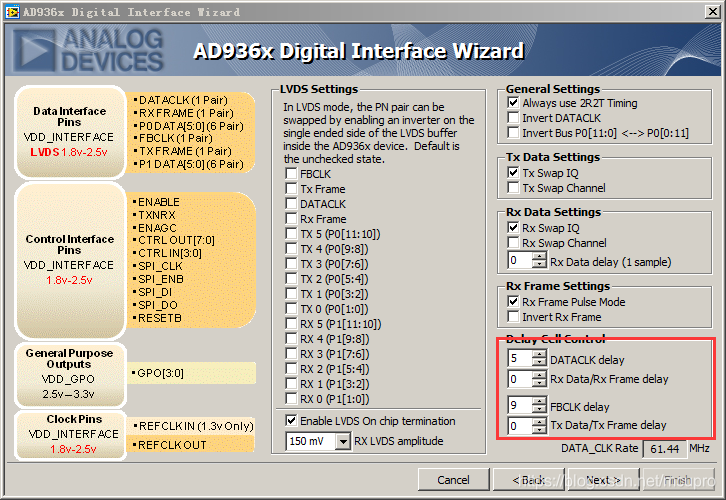Click the Tx Data/Tx Frame delay stepper arrows
This screenshot has height=500, width=726.
tap(539, 426)
